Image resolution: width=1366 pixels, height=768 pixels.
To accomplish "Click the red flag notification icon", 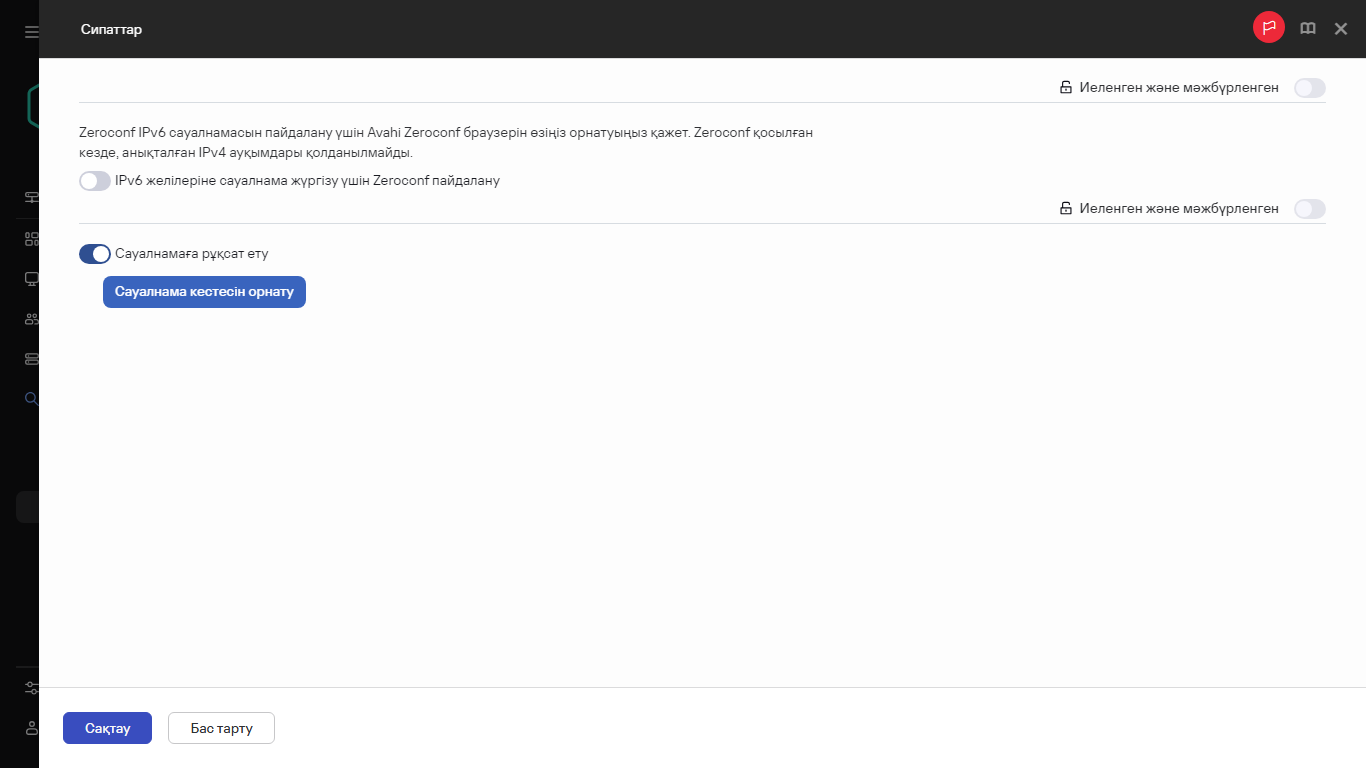I will click(1269, 29).
